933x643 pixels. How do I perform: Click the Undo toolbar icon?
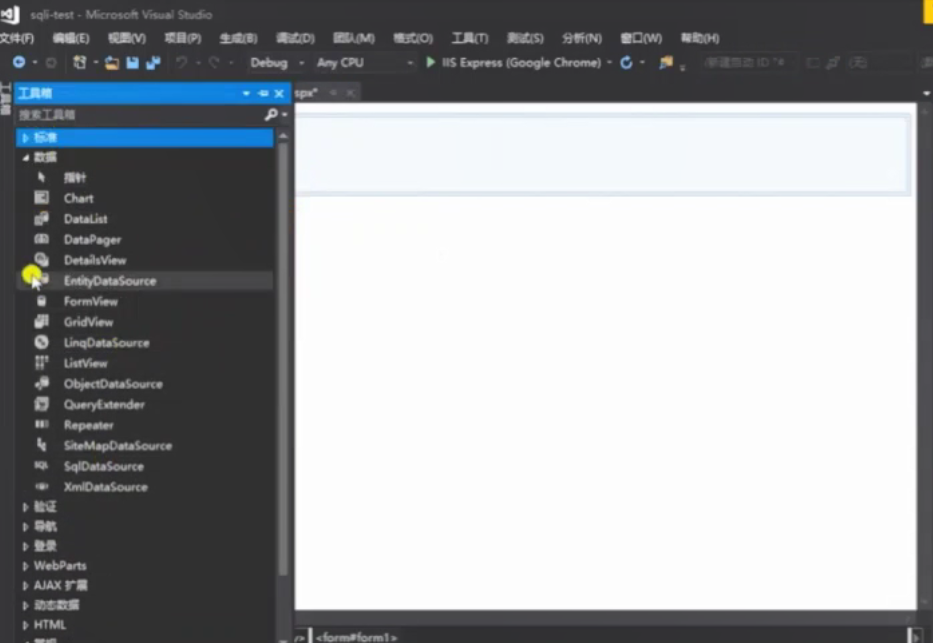[181, 62]
